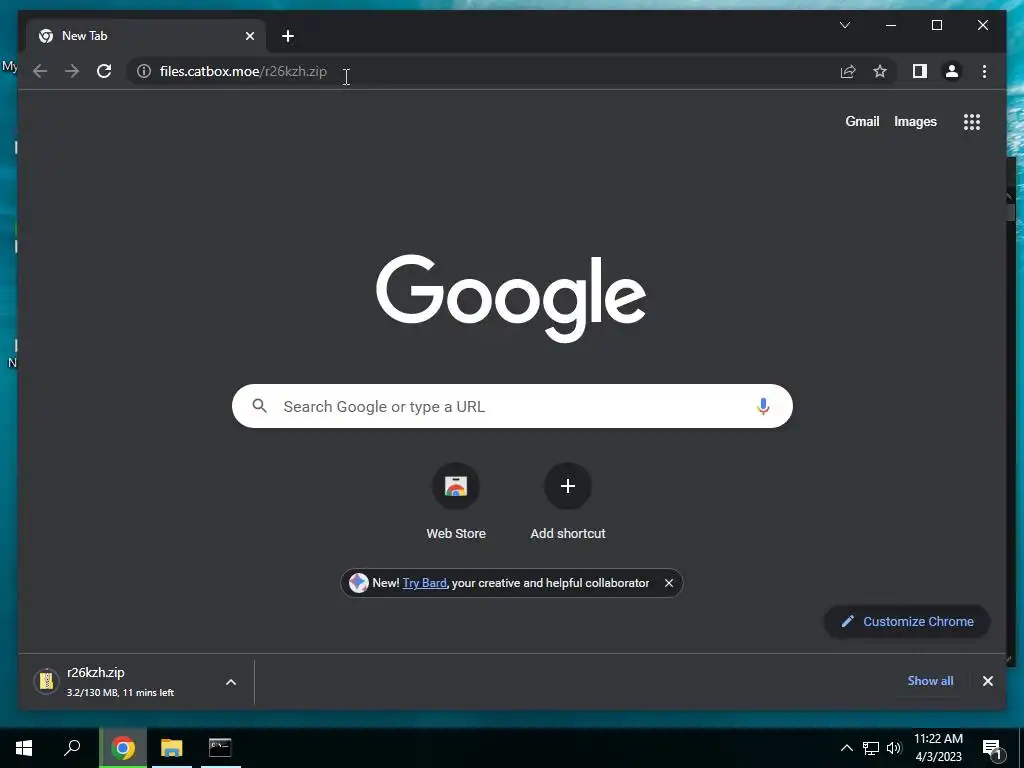Dismiss the Bard promo banner
1024x768 pixels.
click(x=669, y=583)
